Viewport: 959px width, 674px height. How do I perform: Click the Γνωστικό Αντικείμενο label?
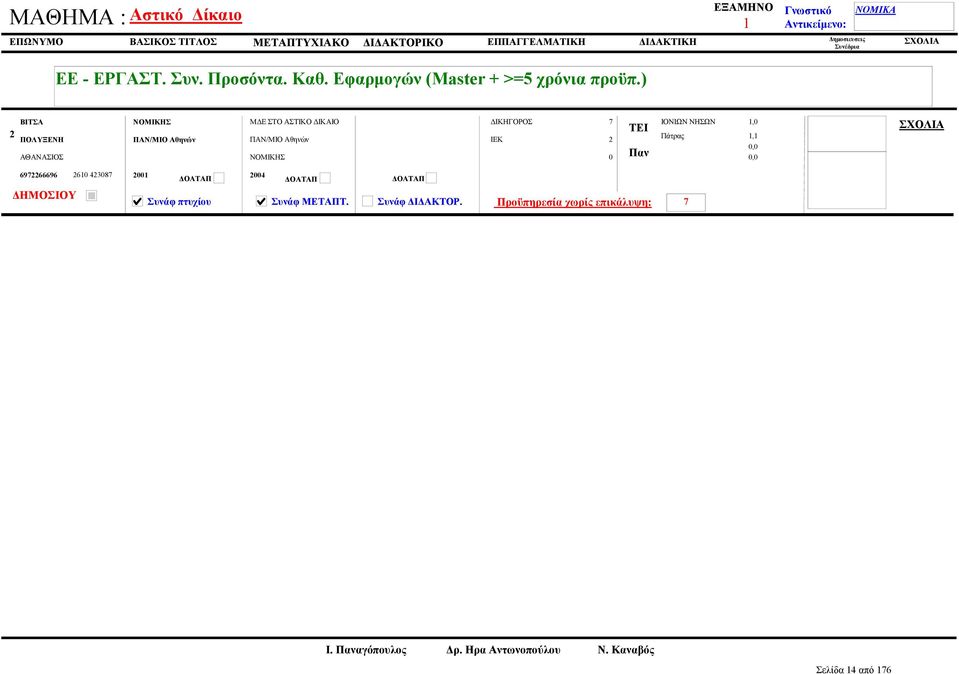pos(815,17)
